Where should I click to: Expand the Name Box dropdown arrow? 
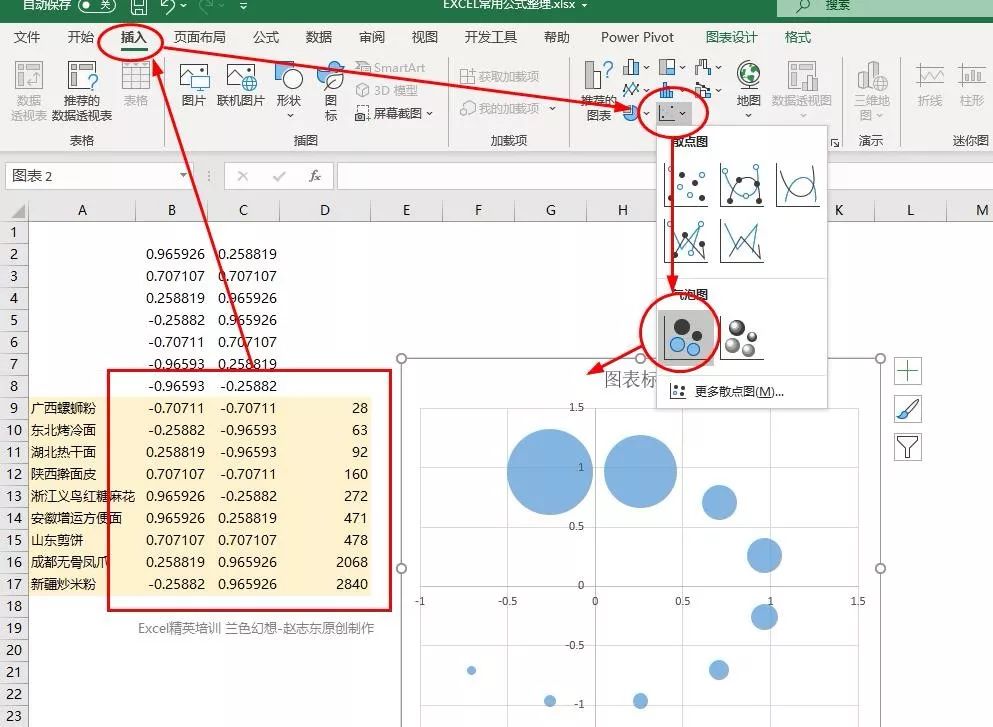coord(184,175)
